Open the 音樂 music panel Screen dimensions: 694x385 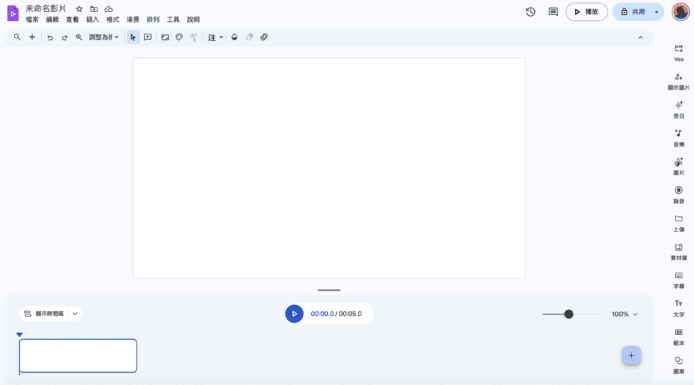(x=679, y=138)
